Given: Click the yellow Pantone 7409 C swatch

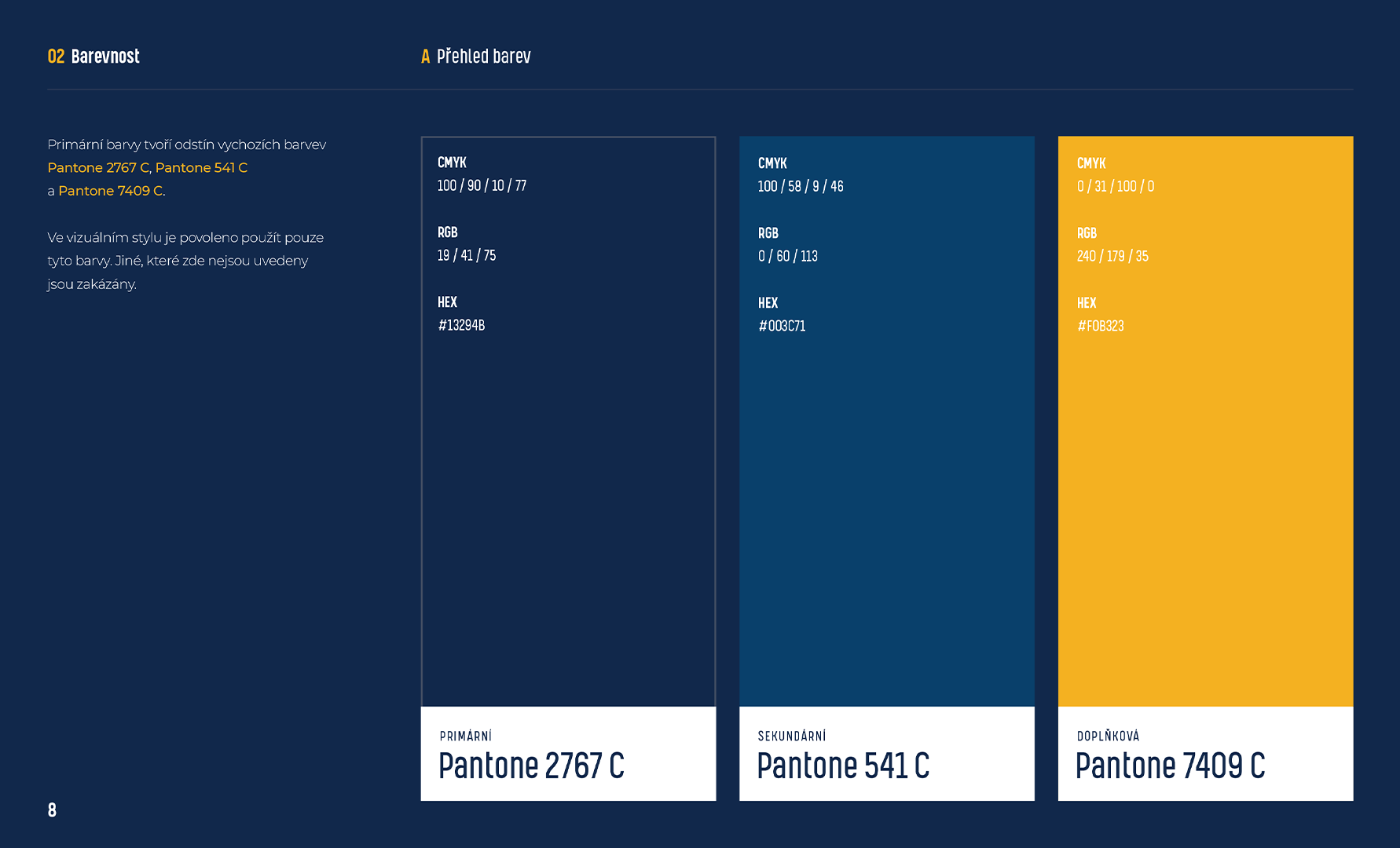Looking at the screenshot, I should tap(1205, 422).
